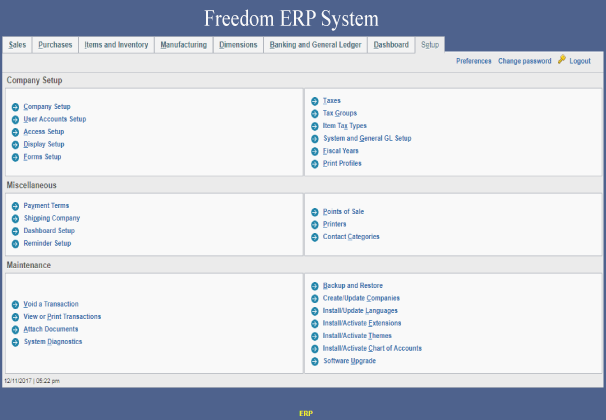Open User Accounts Setup

click(54, 119)
